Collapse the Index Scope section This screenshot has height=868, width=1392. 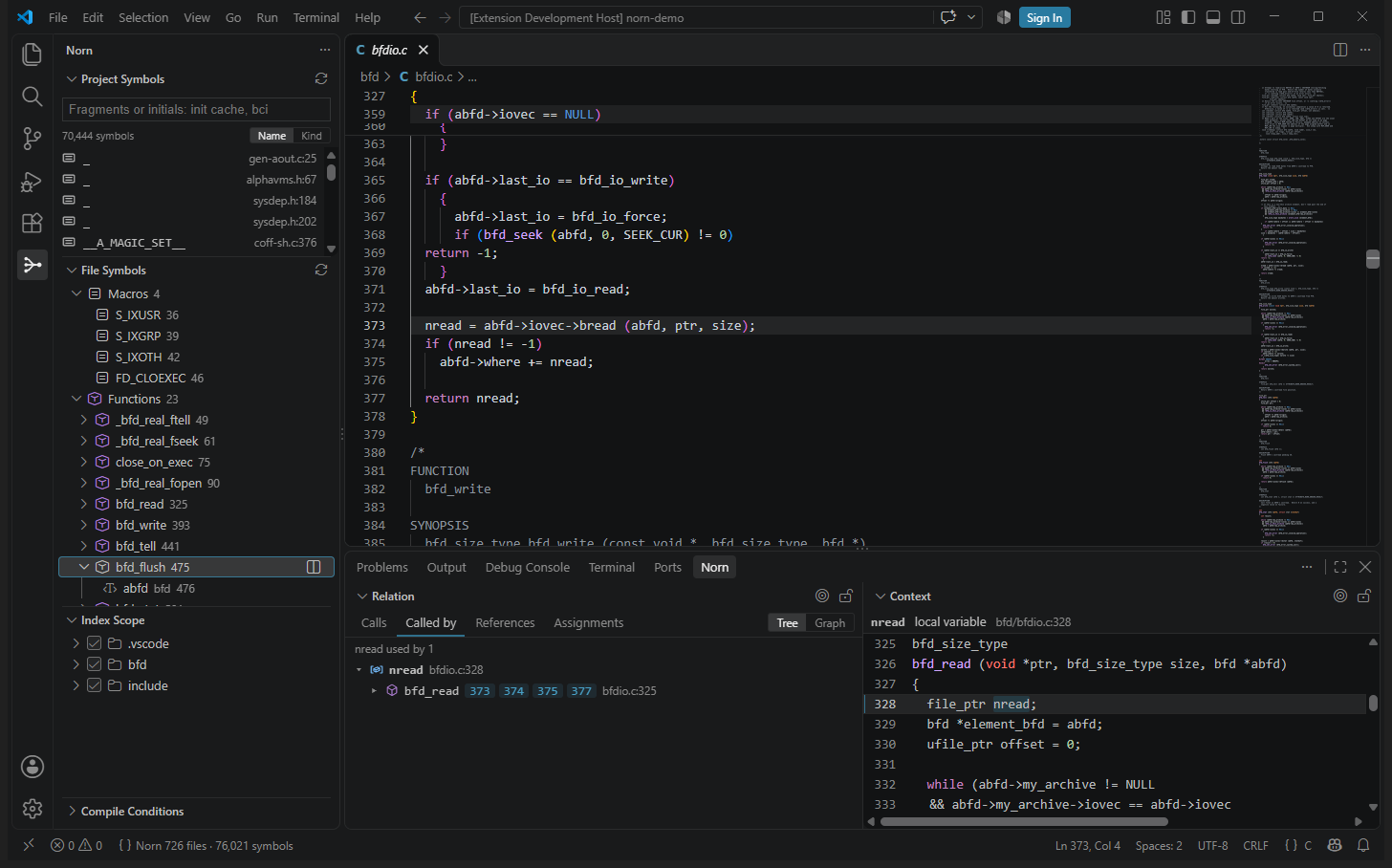(x=71, y=620)
